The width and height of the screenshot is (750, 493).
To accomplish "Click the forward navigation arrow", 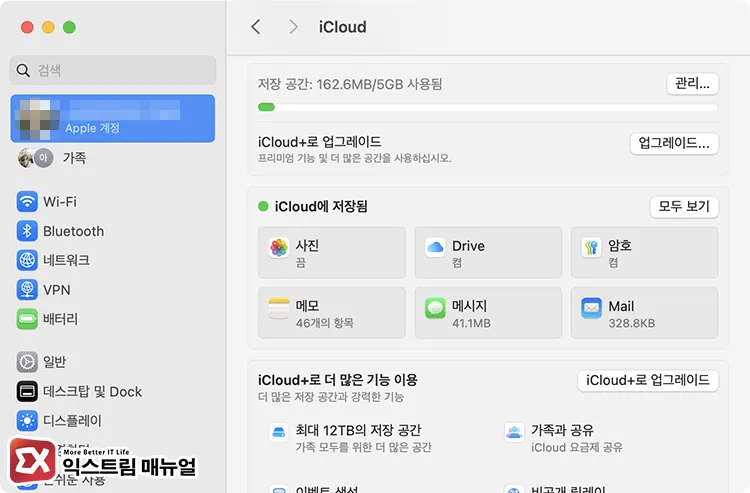I will 293,27.
